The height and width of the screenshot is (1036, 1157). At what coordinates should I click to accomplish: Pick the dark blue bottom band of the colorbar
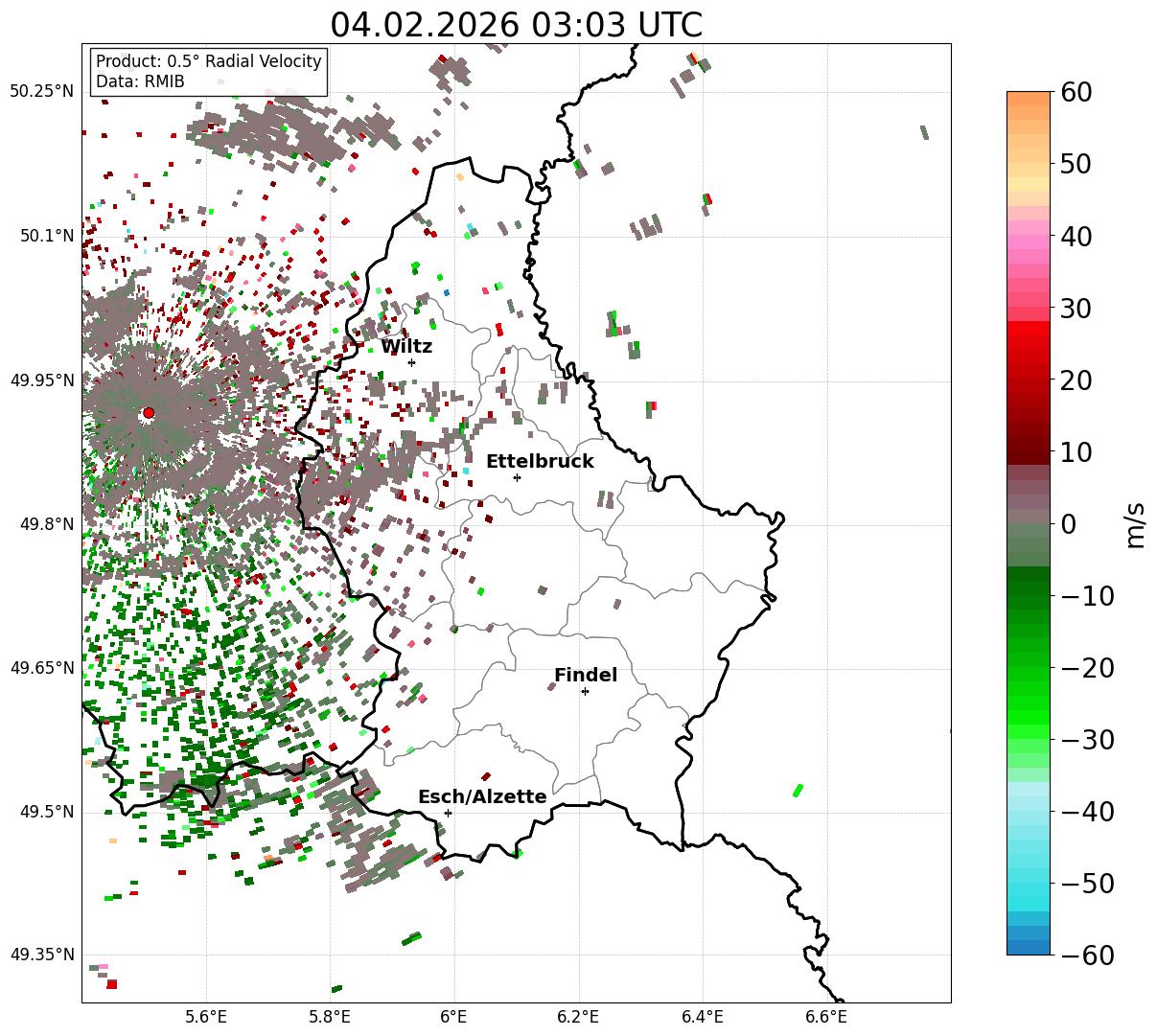pyautogui.click(x=1029, y=948)
